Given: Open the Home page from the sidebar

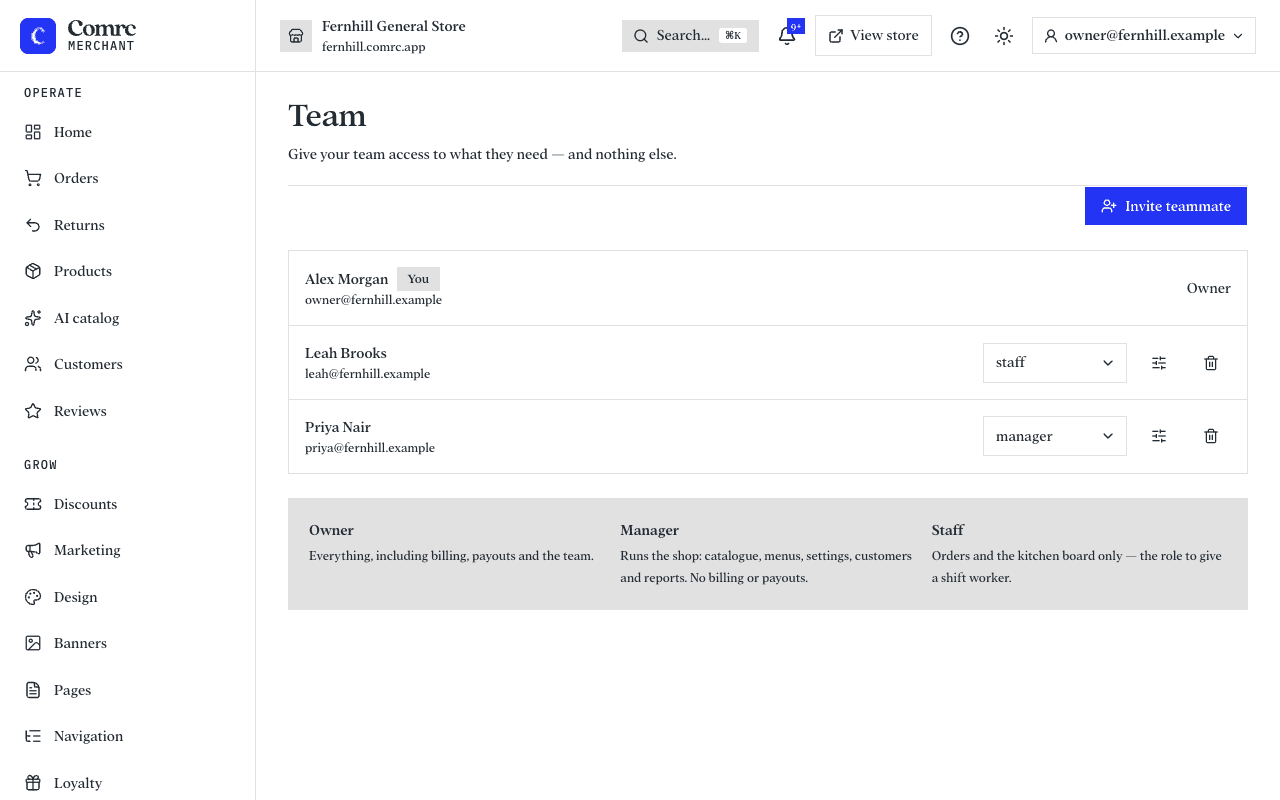Looking at the screenshot, I should [x=128, y=132].
